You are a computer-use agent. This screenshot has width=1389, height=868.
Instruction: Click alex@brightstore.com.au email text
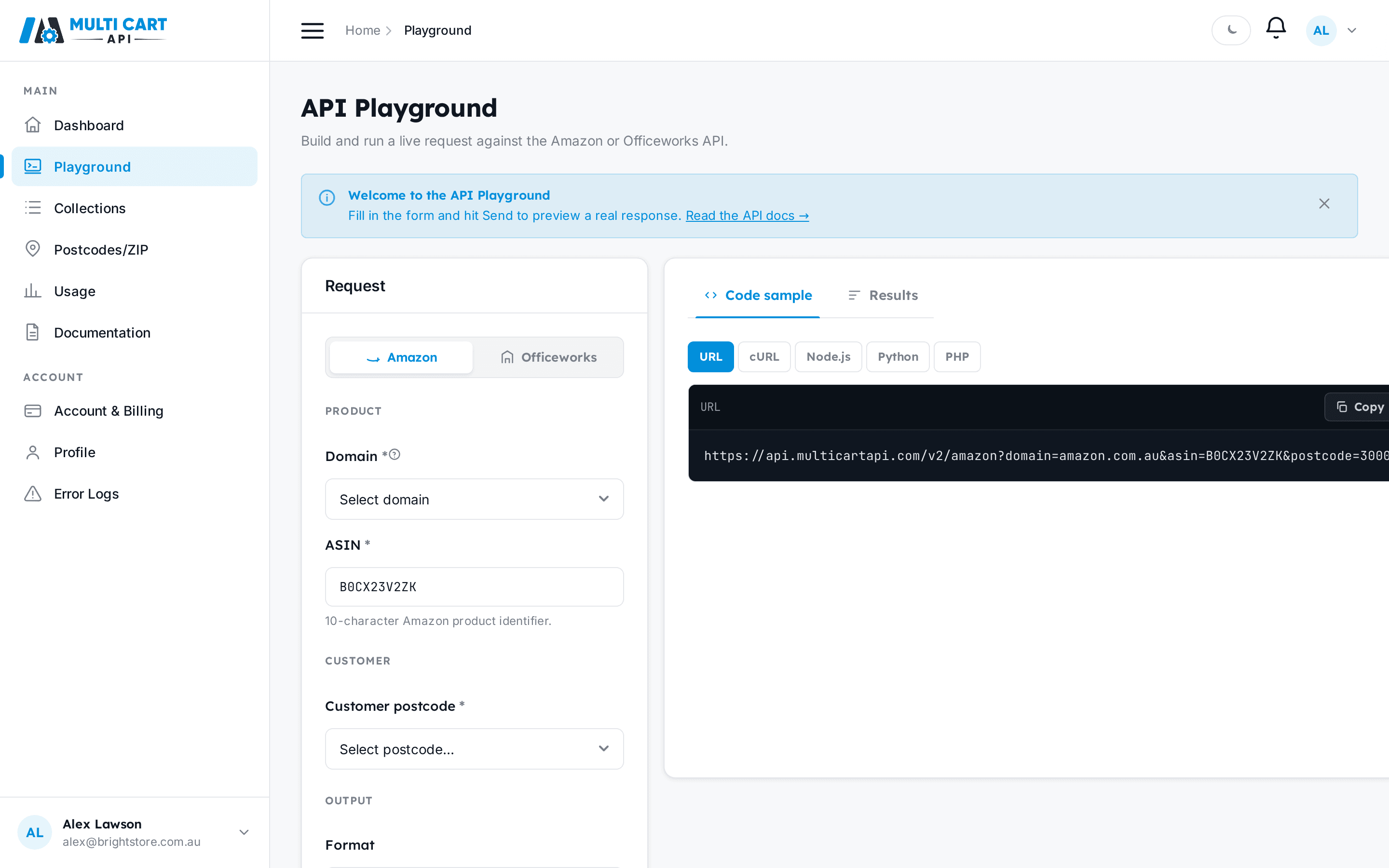pos(132,841)
